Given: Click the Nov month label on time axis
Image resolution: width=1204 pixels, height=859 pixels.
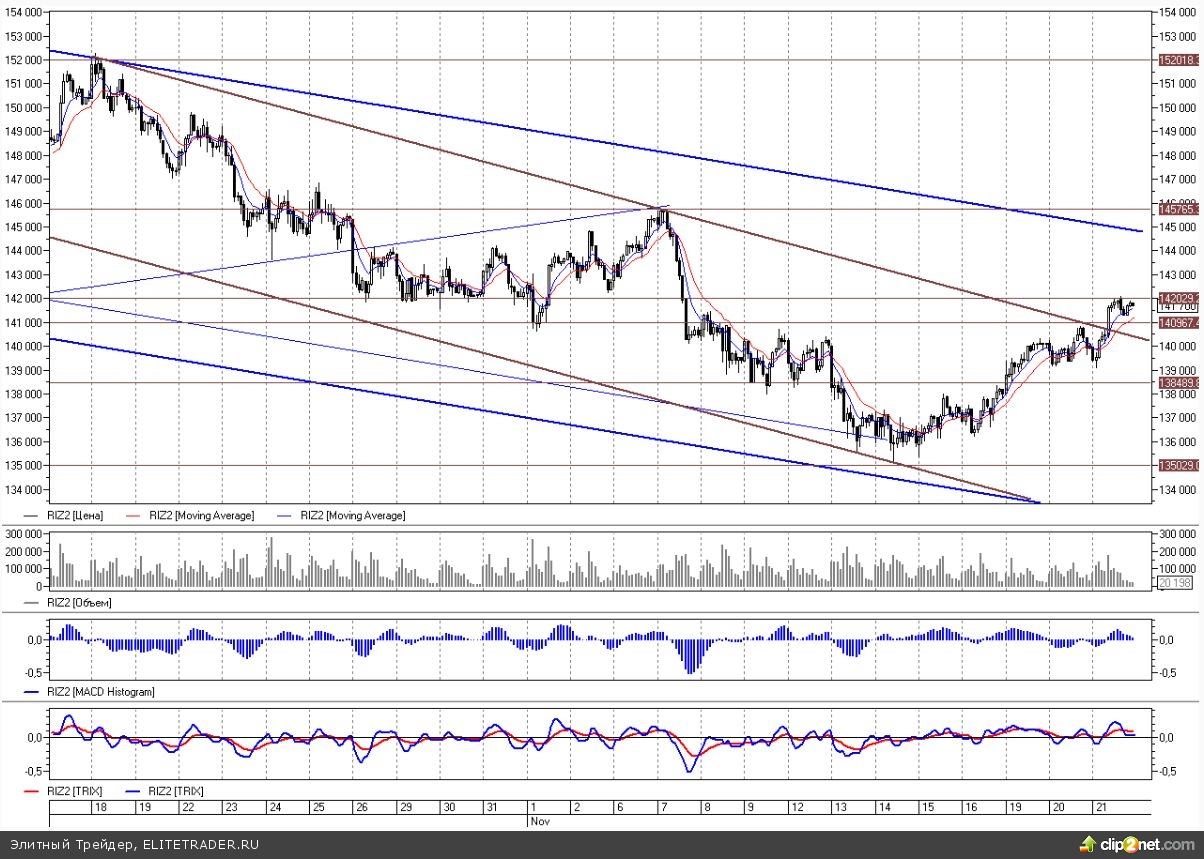Looking at the screenshot, I should tap(537, 820).
